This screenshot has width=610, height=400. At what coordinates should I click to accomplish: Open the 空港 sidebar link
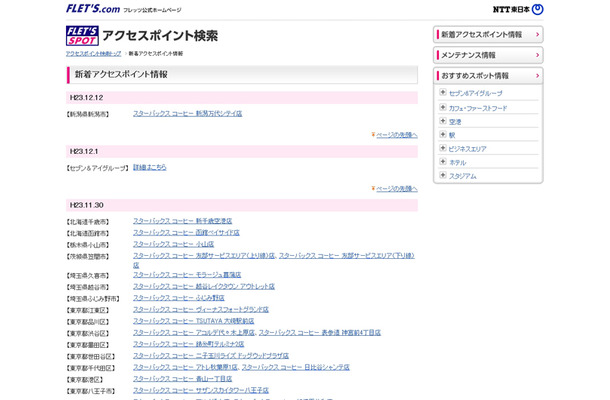(455, 122)
